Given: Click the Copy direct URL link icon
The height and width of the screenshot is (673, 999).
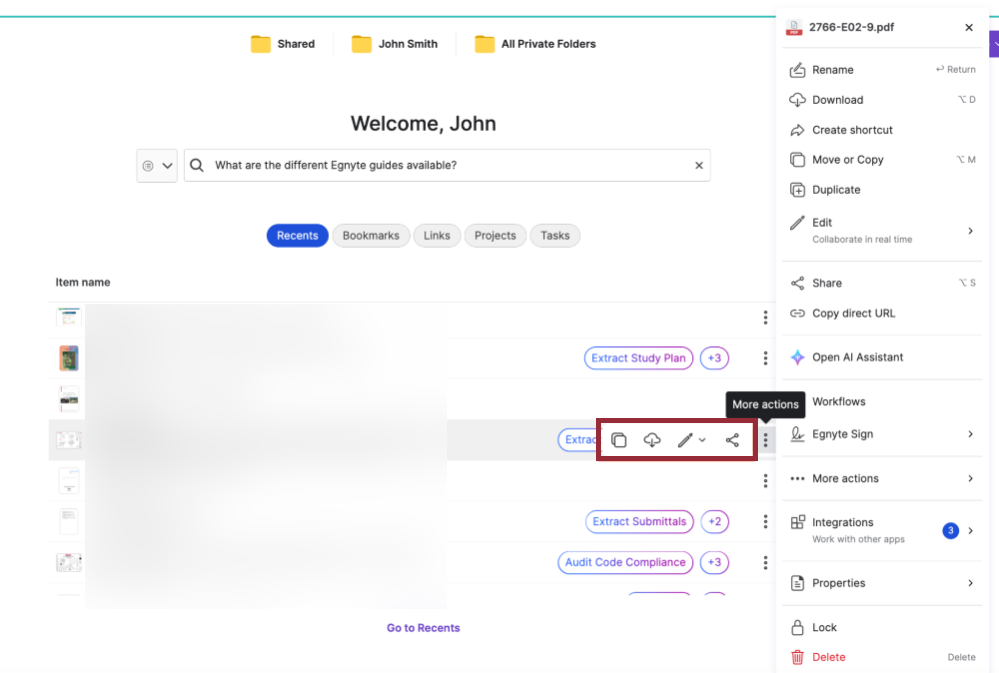Looking at the screenshot, I should (797, 313).
